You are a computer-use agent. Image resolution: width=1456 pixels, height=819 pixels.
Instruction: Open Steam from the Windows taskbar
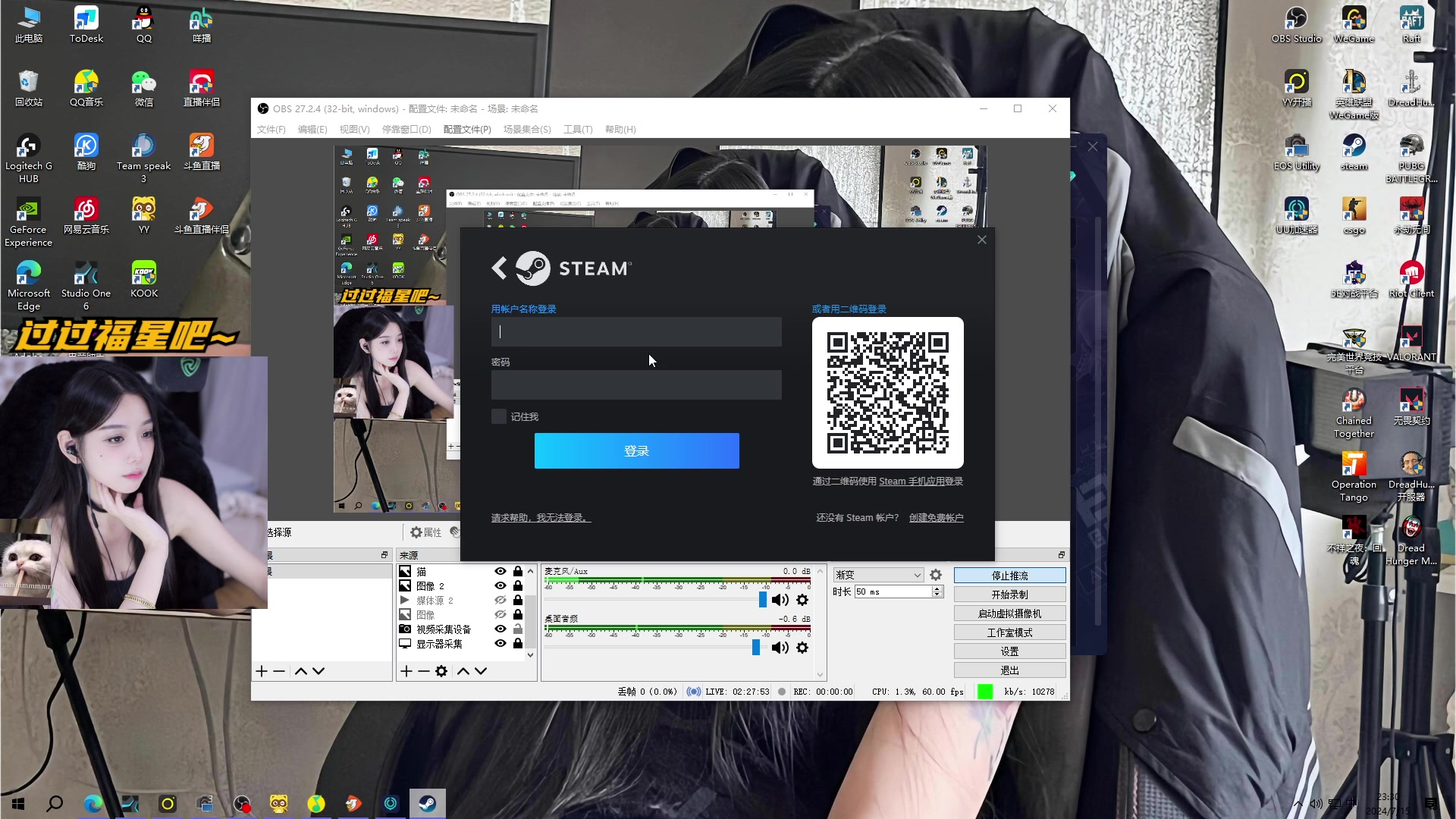(427, 803)
